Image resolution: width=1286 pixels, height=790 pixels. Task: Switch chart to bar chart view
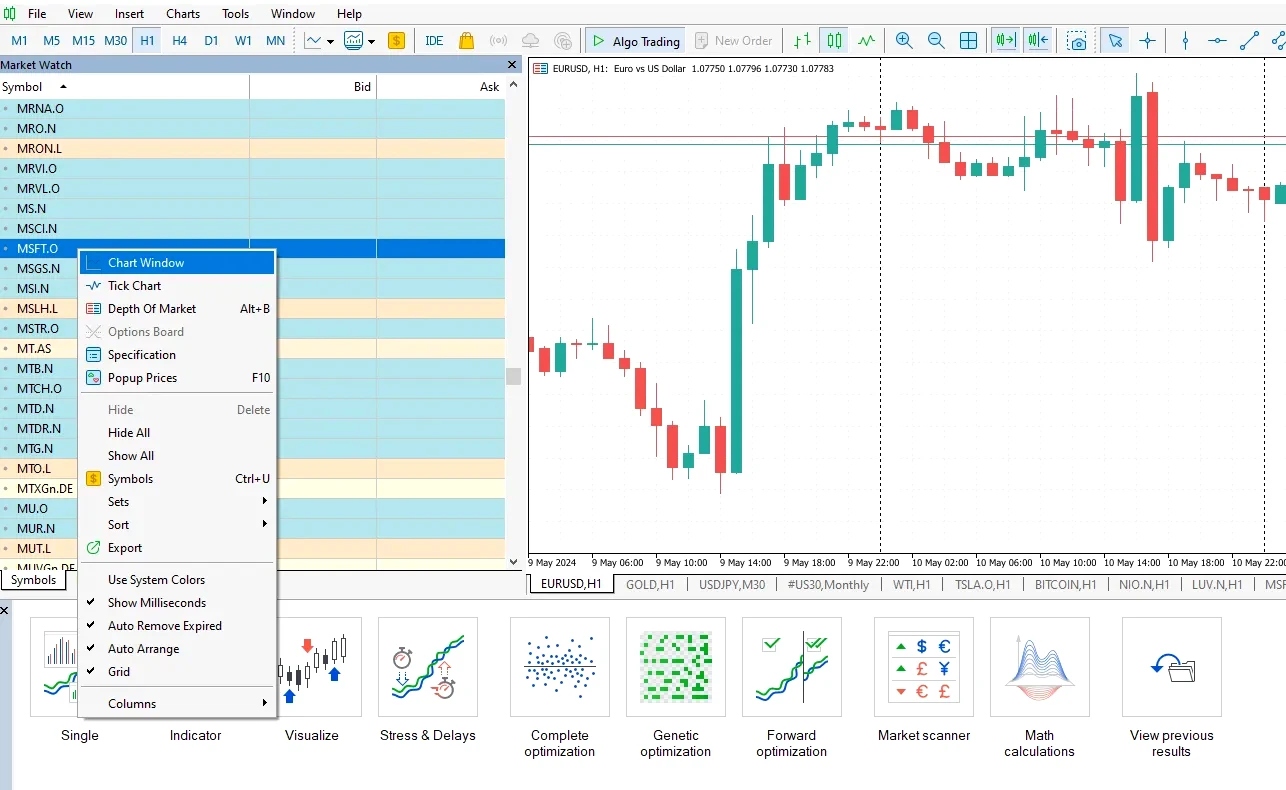(802, 41)
